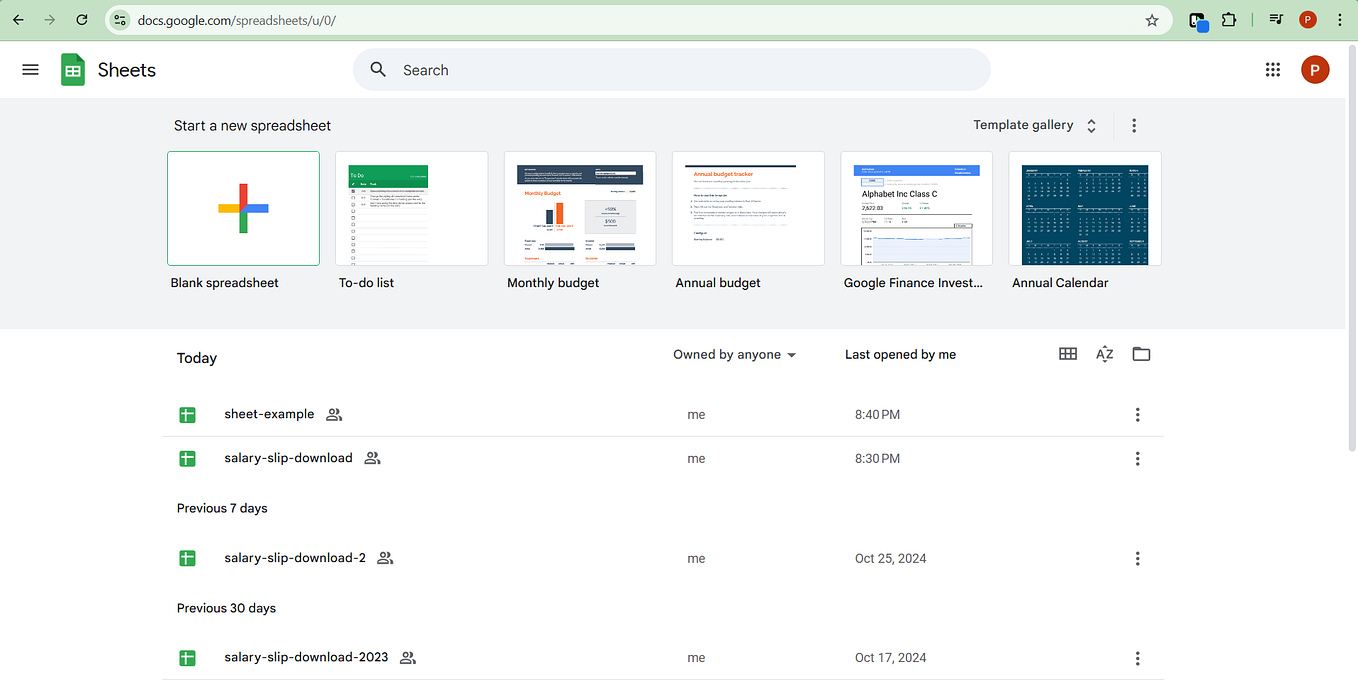The height and width of the screenshot is (682, 1358).
Task: Open the Google apps grid menu
Action: [1272, 69]
